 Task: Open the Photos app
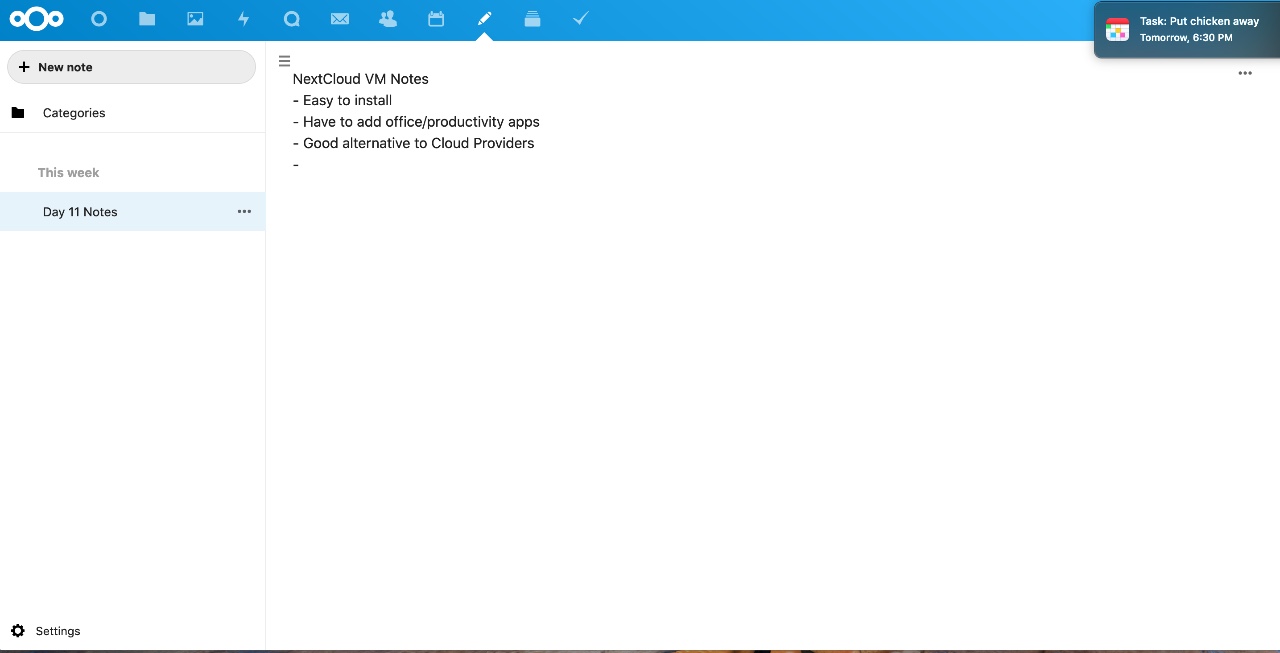(x=195, y=18)
